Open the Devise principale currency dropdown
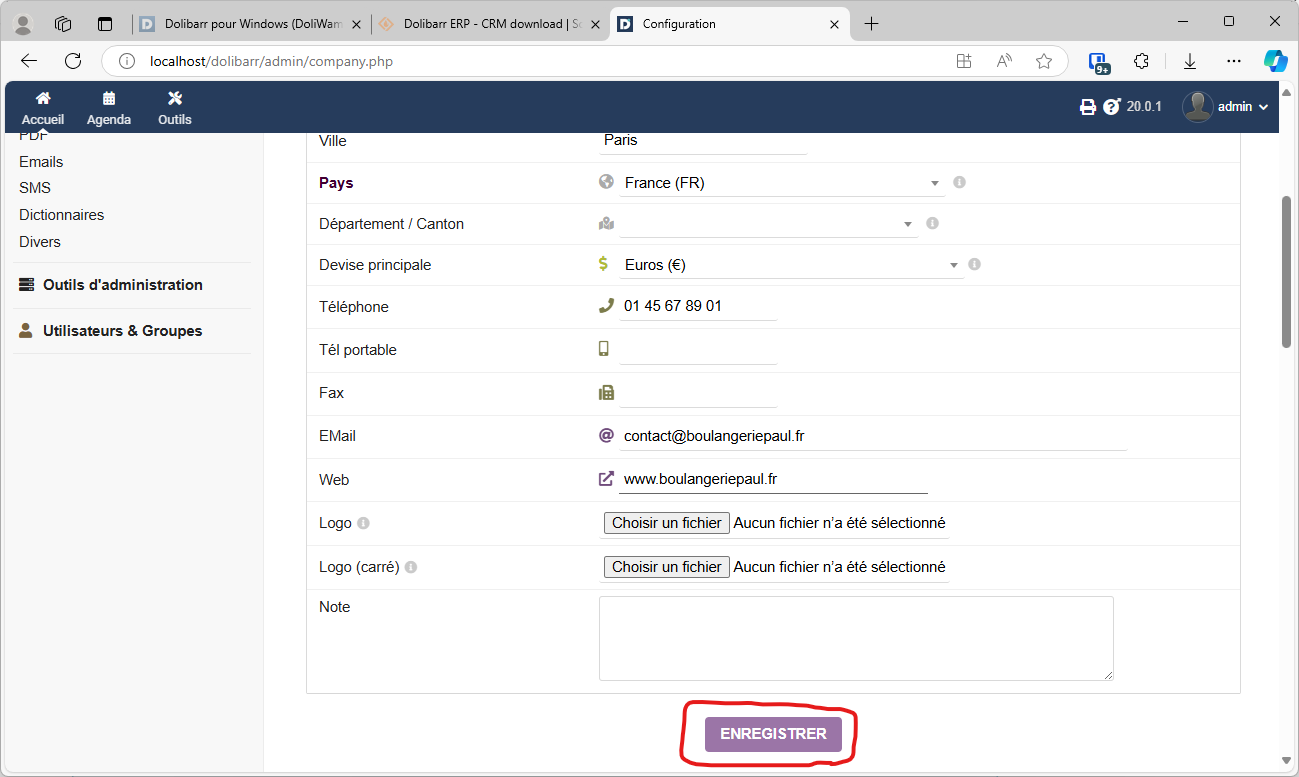Screen dimensions: 1299x777 point(790,265)
